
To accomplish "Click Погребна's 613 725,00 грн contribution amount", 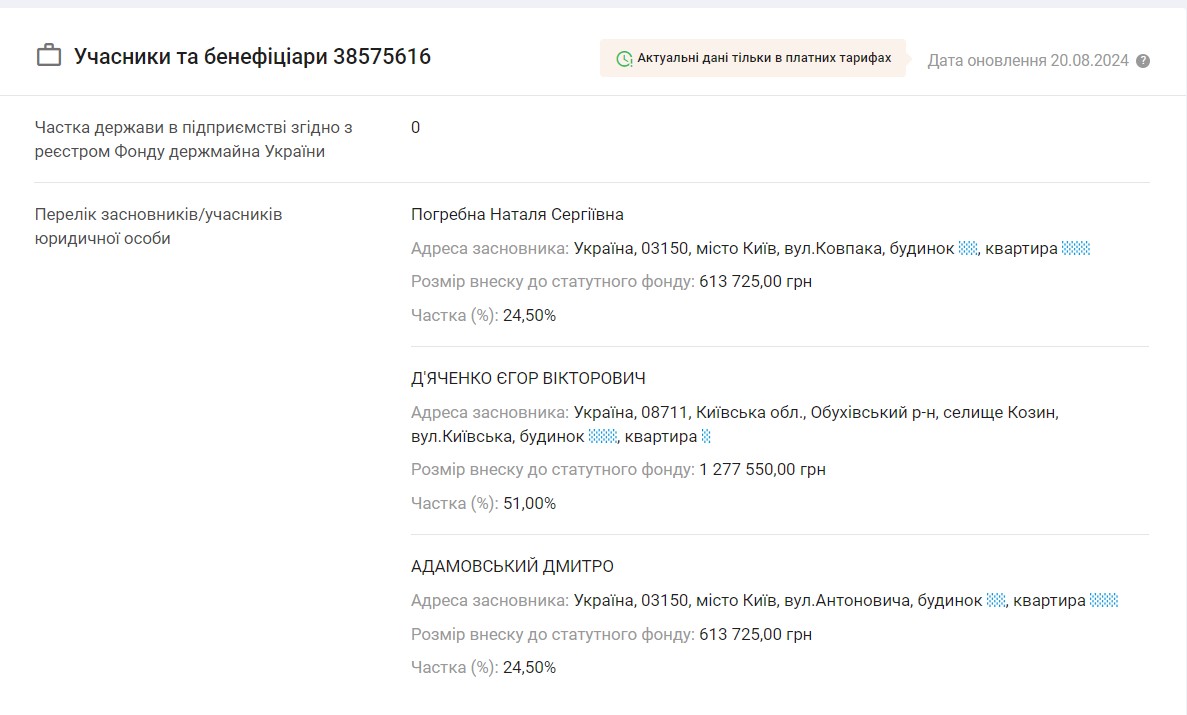I will (755, 281).
